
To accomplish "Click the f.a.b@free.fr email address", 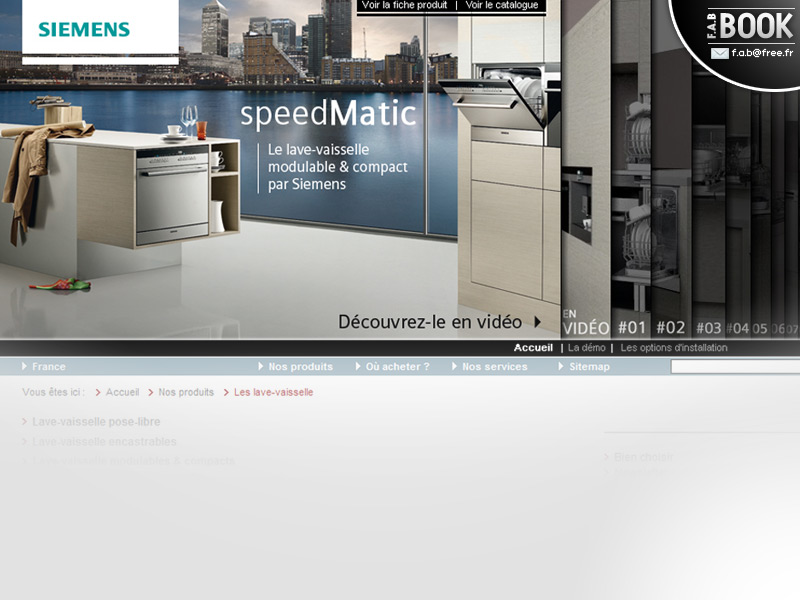I will (x=762, y=53).
